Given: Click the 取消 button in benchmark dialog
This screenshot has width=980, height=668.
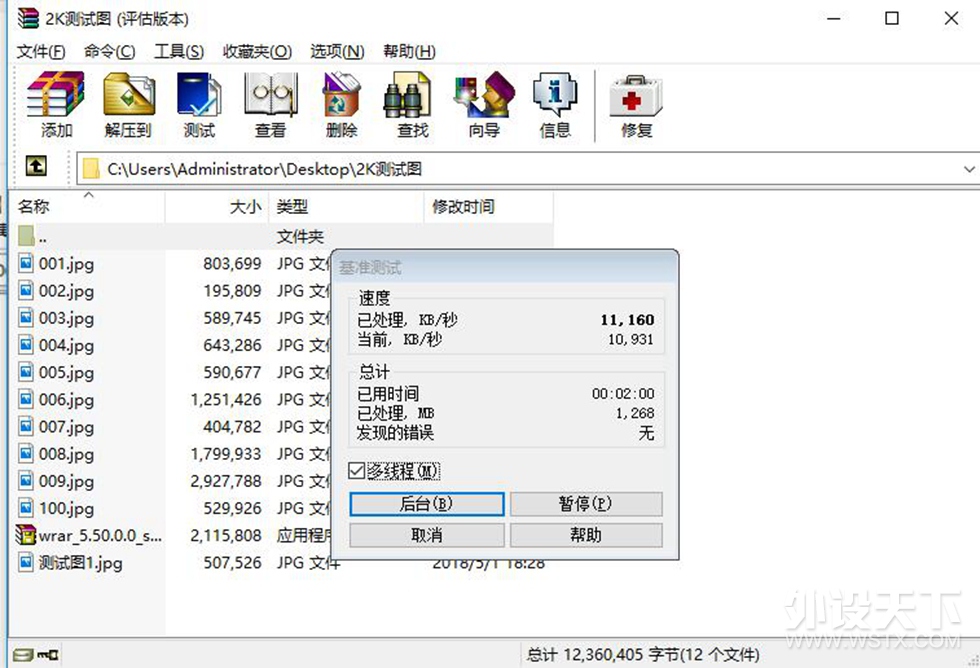Looking at the screenshot, I should tap(427, 535).
